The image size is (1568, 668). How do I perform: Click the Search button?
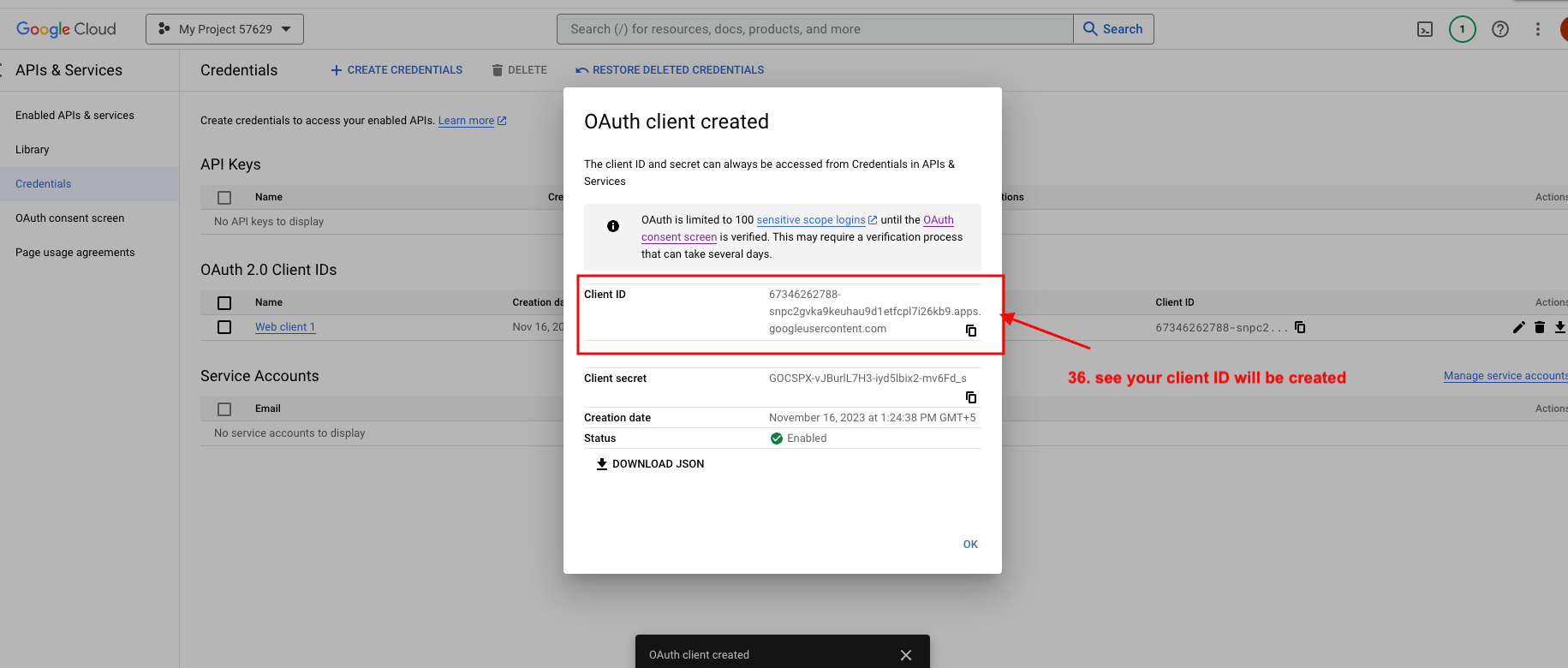pyautogui.click(x=1113, y=29)
